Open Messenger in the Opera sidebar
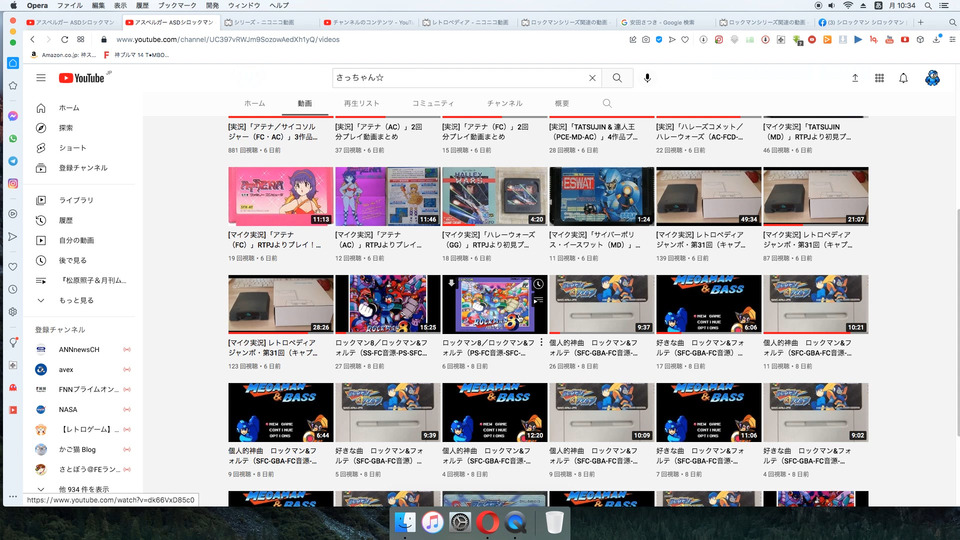 click(x=13, y=116)
